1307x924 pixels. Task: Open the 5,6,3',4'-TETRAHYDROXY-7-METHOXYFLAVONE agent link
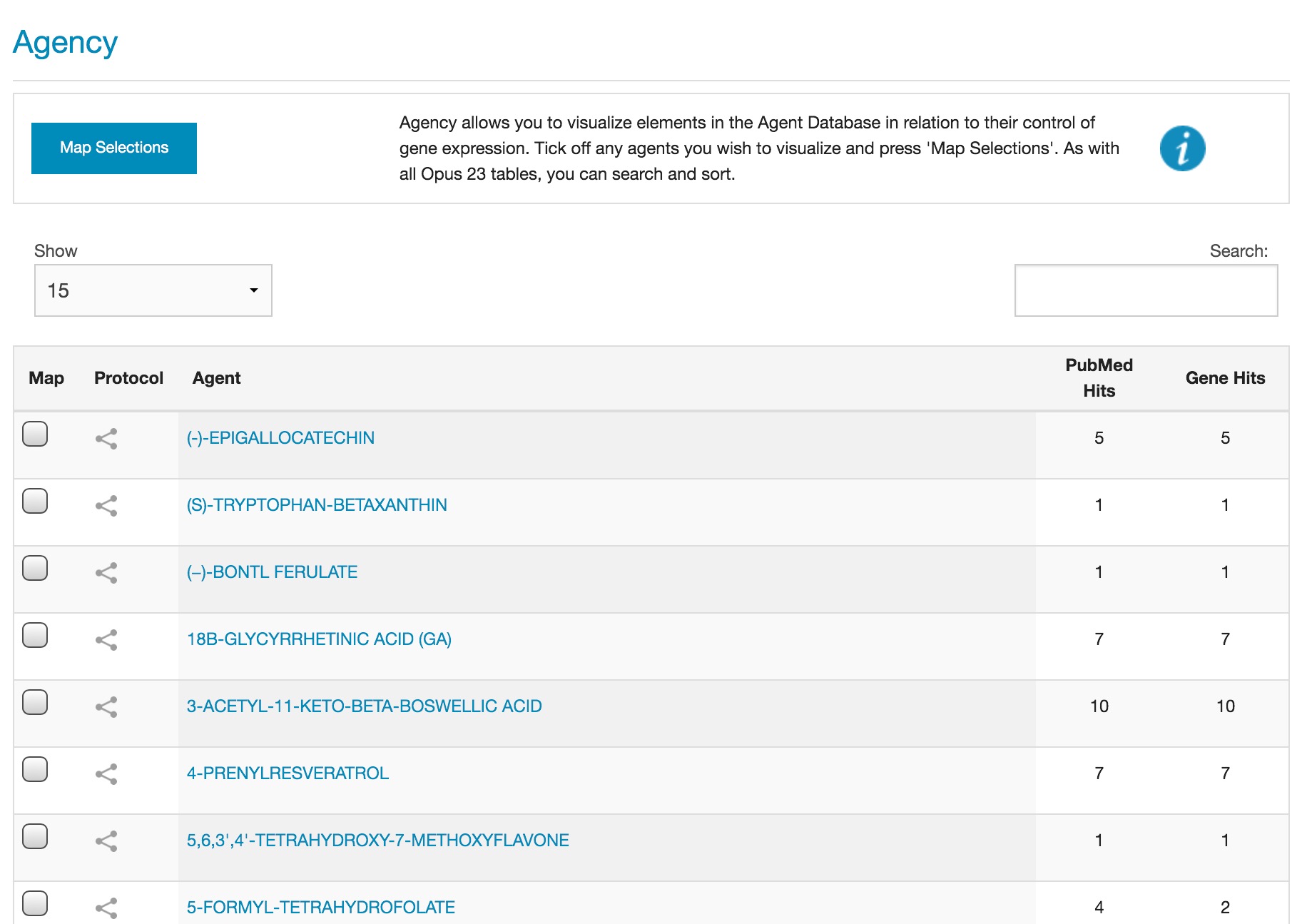click(x=378, y=840)
